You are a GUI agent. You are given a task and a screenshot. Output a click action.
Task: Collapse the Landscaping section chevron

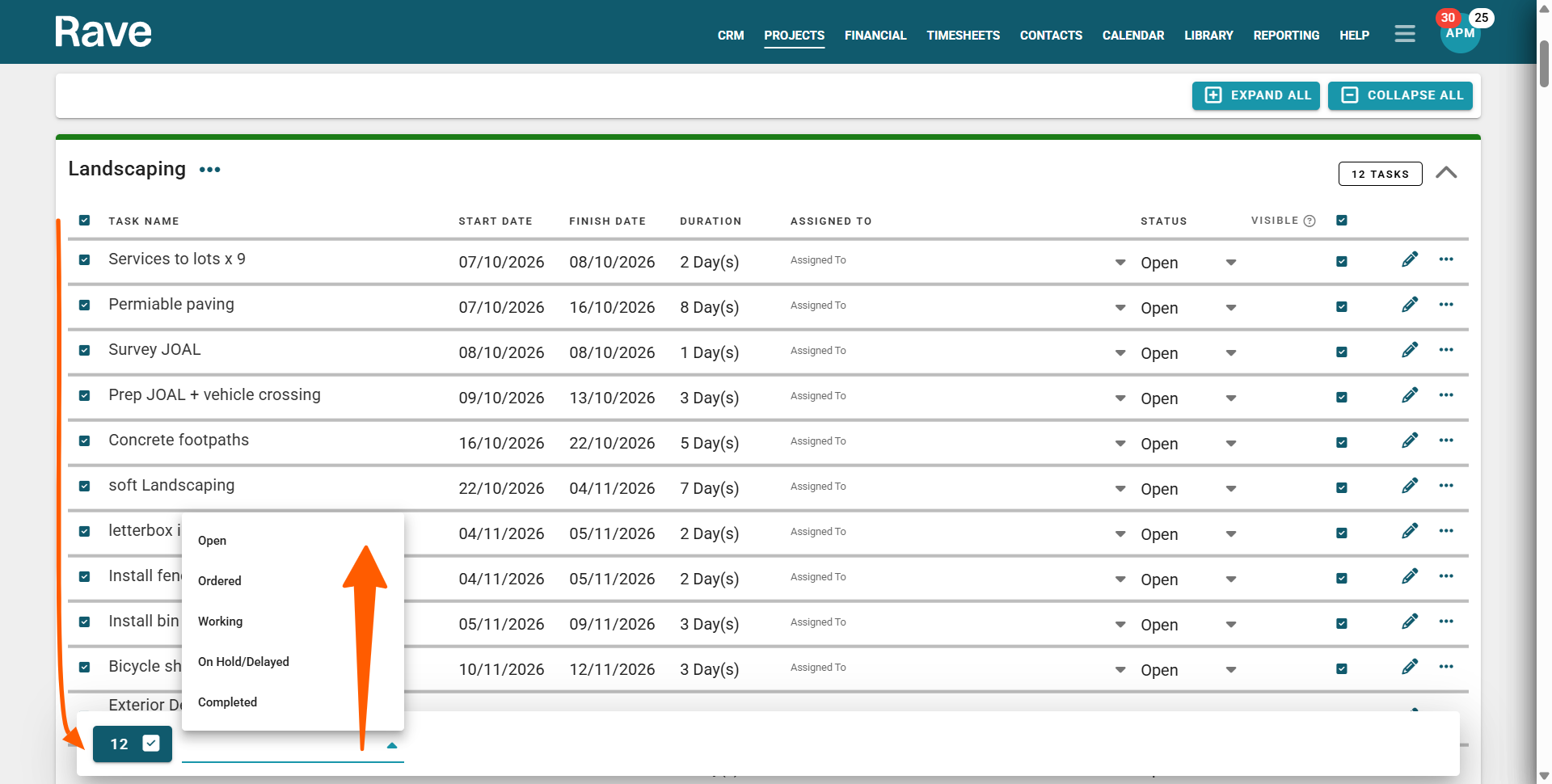click(1446, 173)
